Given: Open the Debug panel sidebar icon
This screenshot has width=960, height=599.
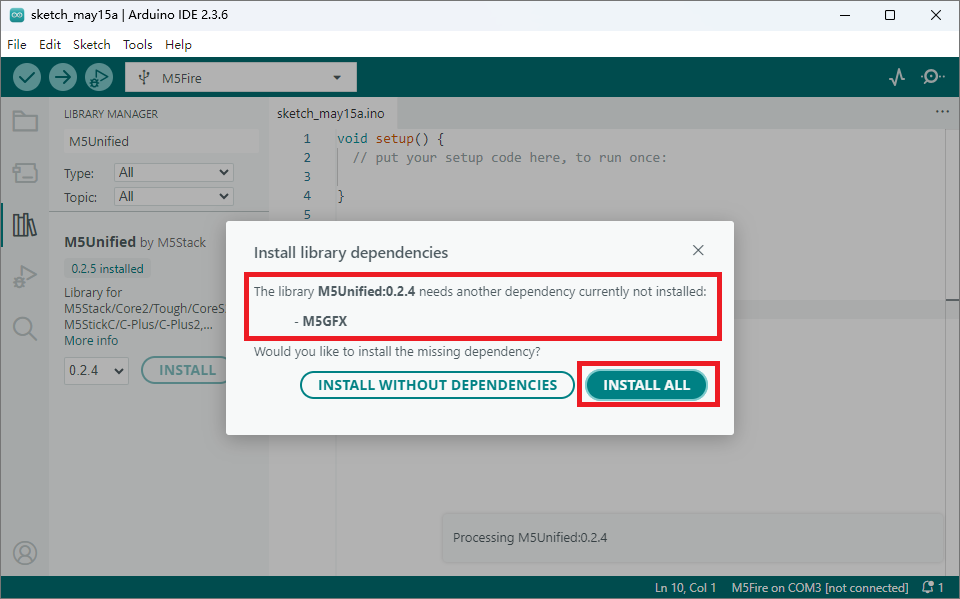Looking at the screenshot, I should click(x=25, y=277).
